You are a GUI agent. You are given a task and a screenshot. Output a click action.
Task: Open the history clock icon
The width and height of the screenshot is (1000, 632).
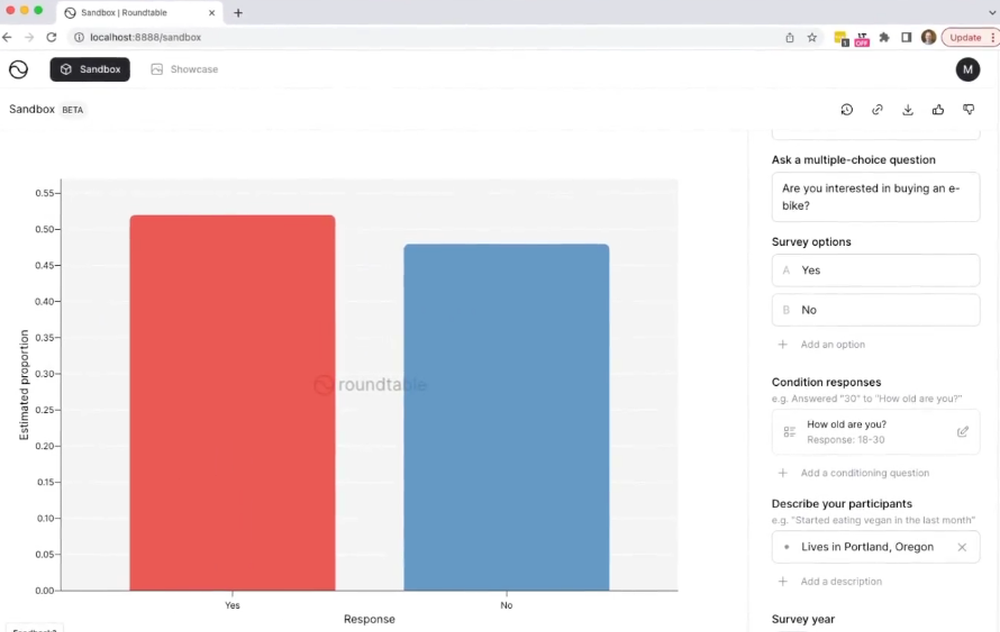[x=846, y=110]
